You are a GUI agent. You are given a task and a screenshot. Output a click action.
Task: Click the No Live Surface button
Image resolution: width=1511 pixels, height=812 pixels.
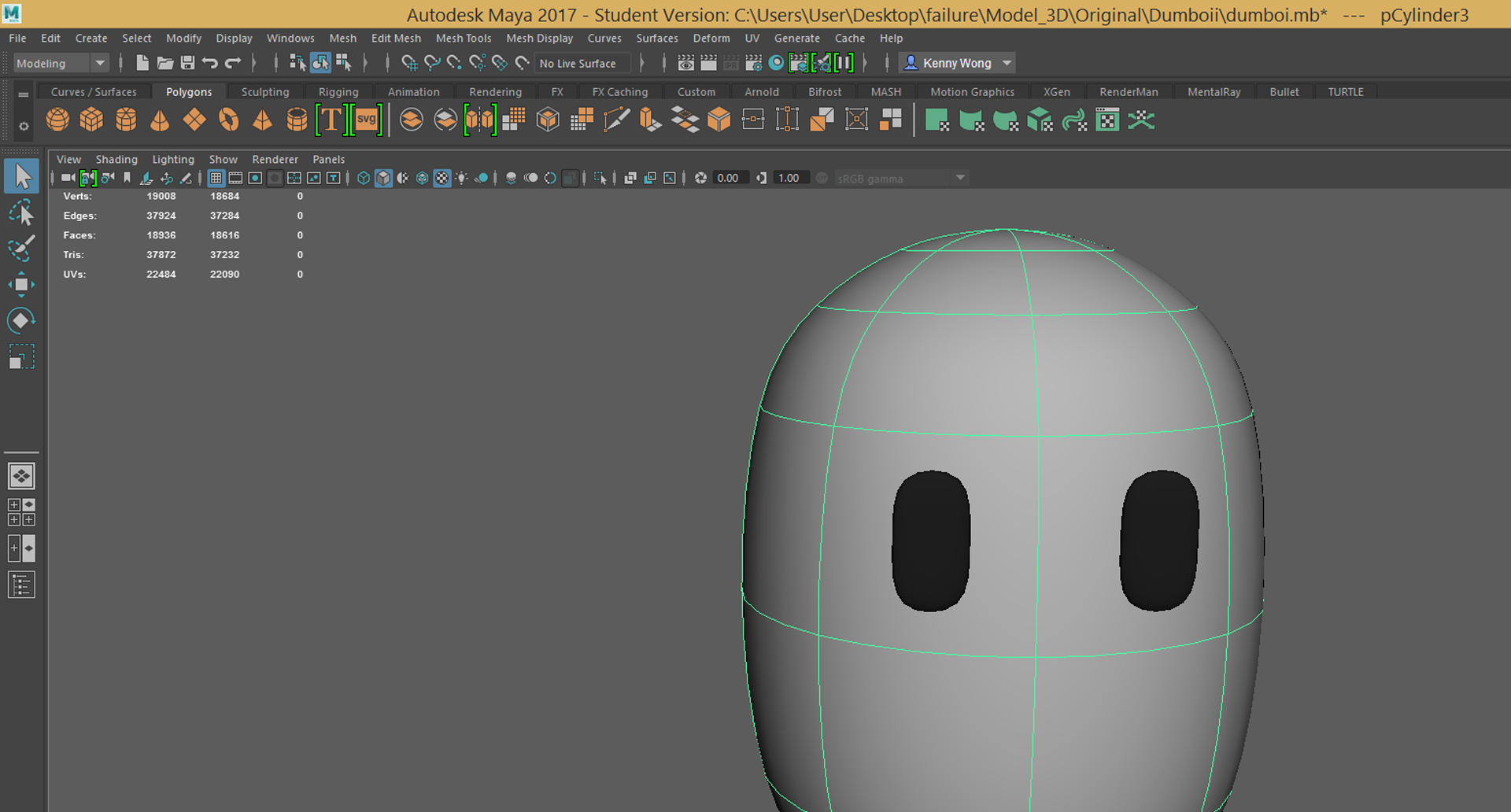(582, 63)
